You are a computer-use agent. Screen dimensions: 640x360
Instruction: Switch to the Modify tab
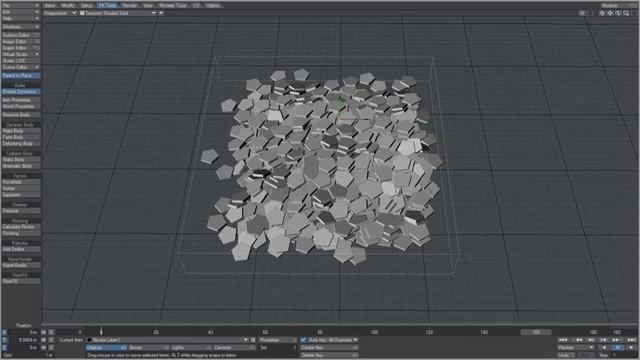[x=68, y=6]
